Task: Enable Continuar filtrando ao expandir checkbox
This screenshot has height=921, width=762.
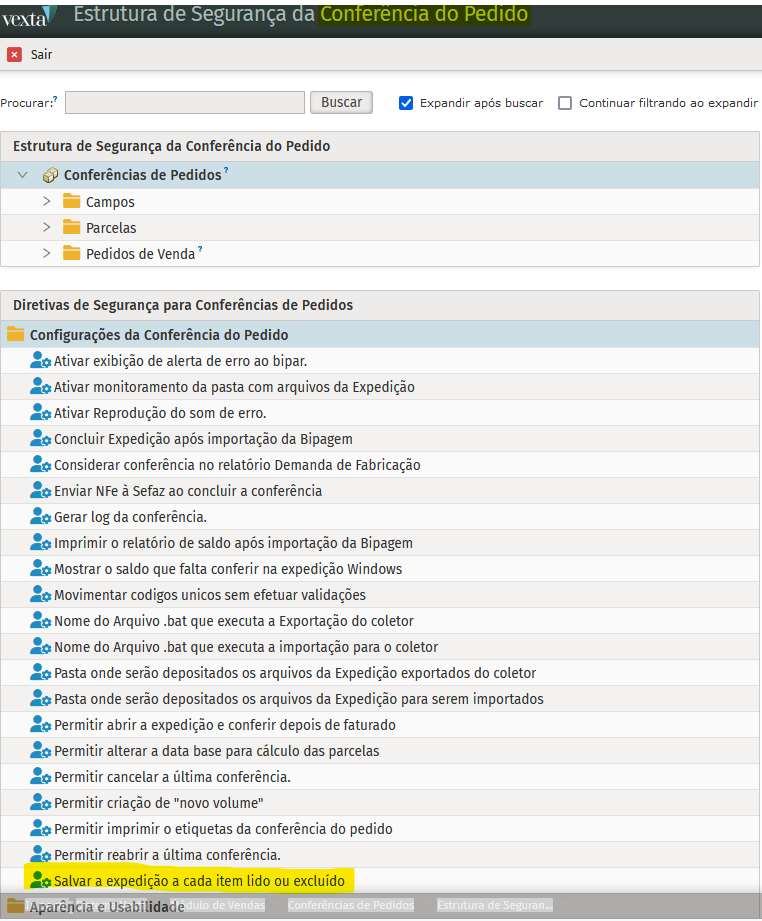Action: [x=565, y=103]
